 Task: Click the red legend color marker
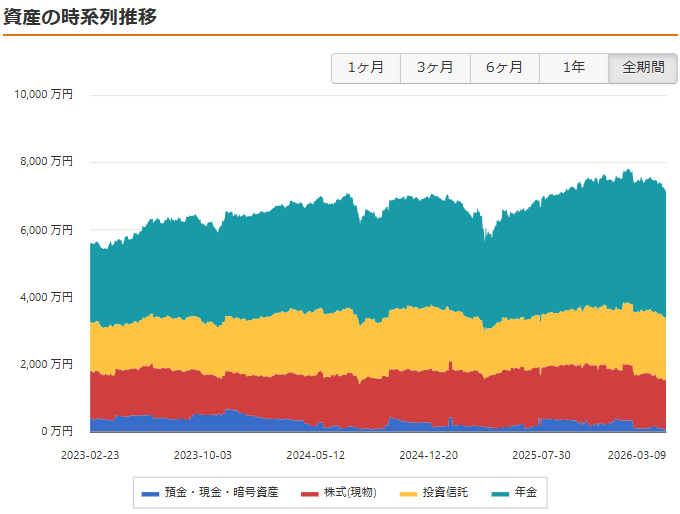(x=308, y=494)
